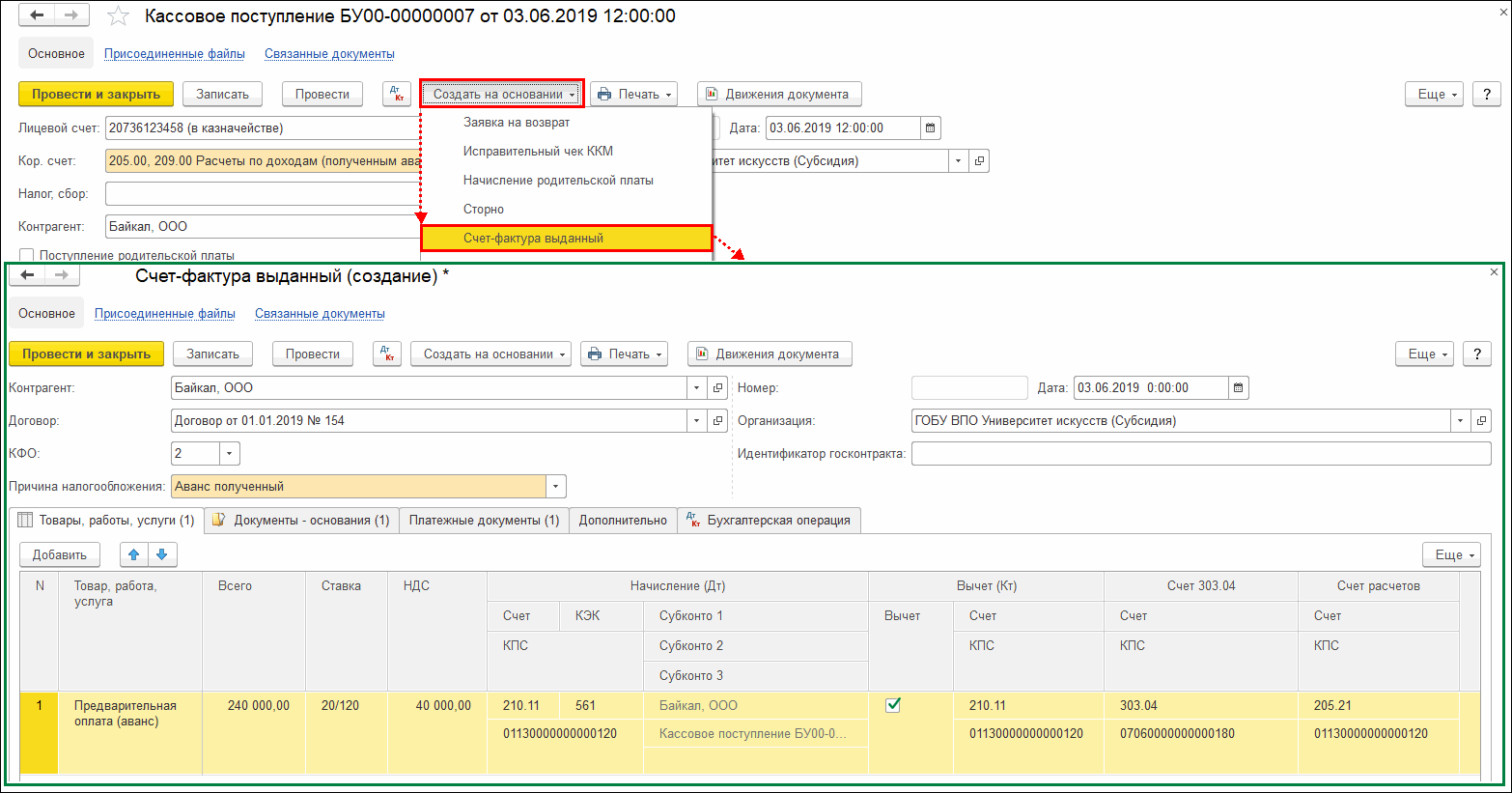Viewport: 1512px width, 793px height.
Task: Click Добавить button above table
Action: pyautogui.click(x=60, y=554)
